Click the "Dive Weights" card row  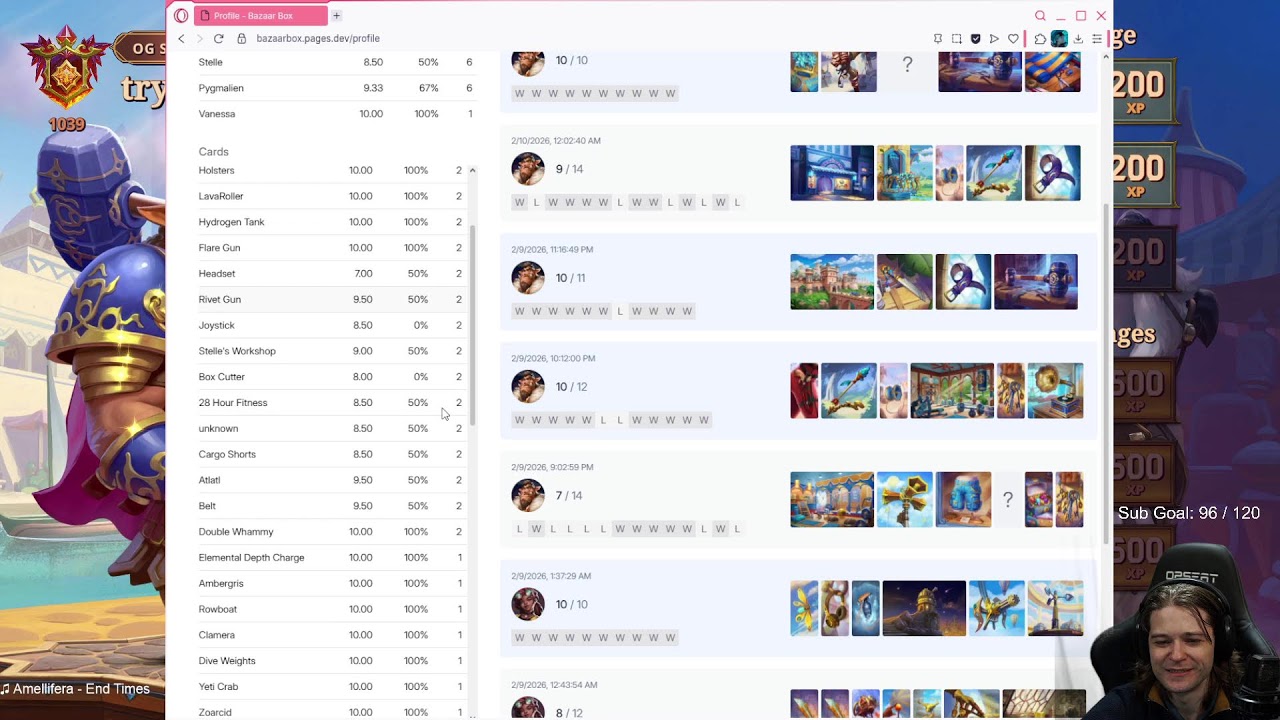(331, 661)
